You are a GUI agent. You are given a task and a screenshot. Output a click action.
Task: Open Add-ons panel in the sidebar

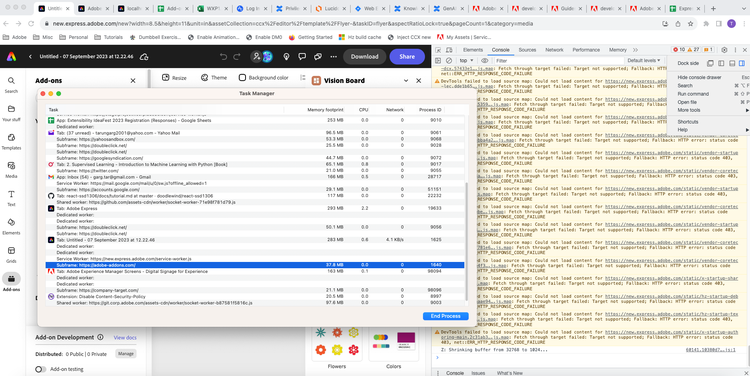(11, 282)
